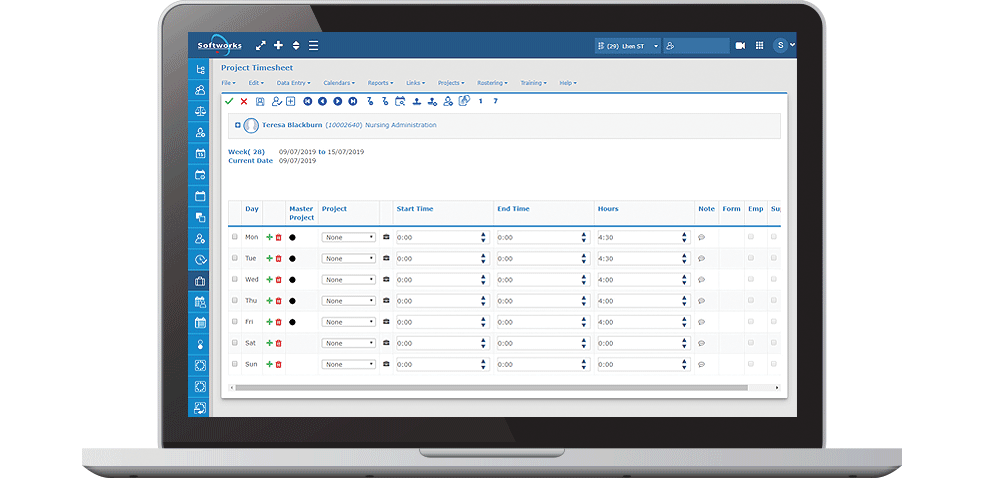Click the plus icon in top header
Viewport: 984px width, 500px height.
coord(278,45)
